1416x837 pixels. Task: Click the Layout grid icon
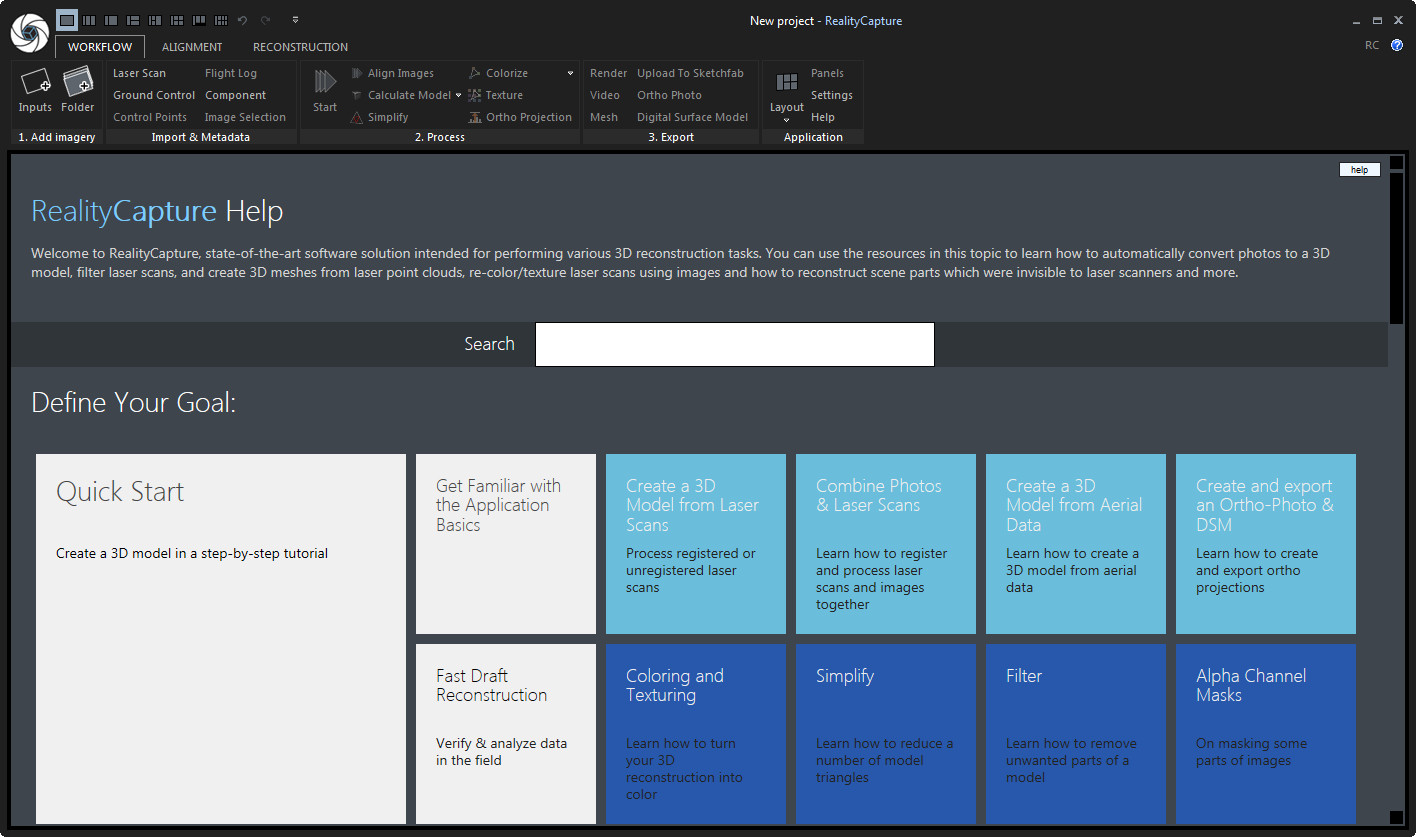pos(787,82)
